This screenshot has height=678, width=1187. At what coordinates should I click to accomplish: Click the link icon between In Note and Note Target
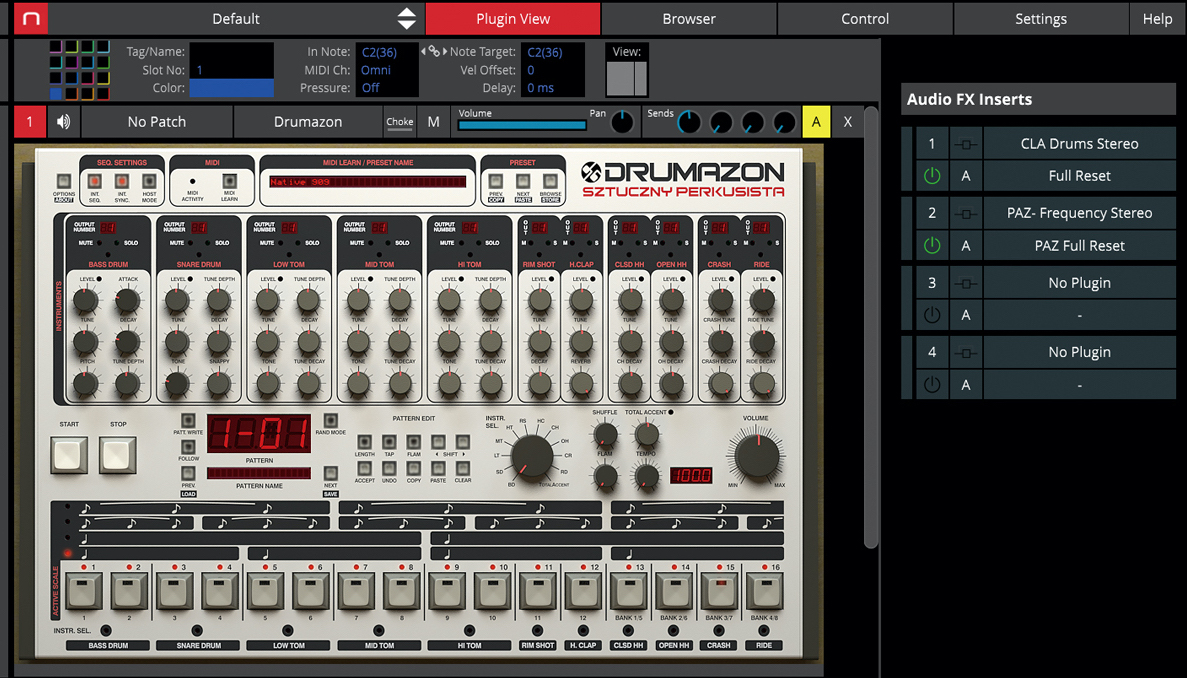point(434,51)
